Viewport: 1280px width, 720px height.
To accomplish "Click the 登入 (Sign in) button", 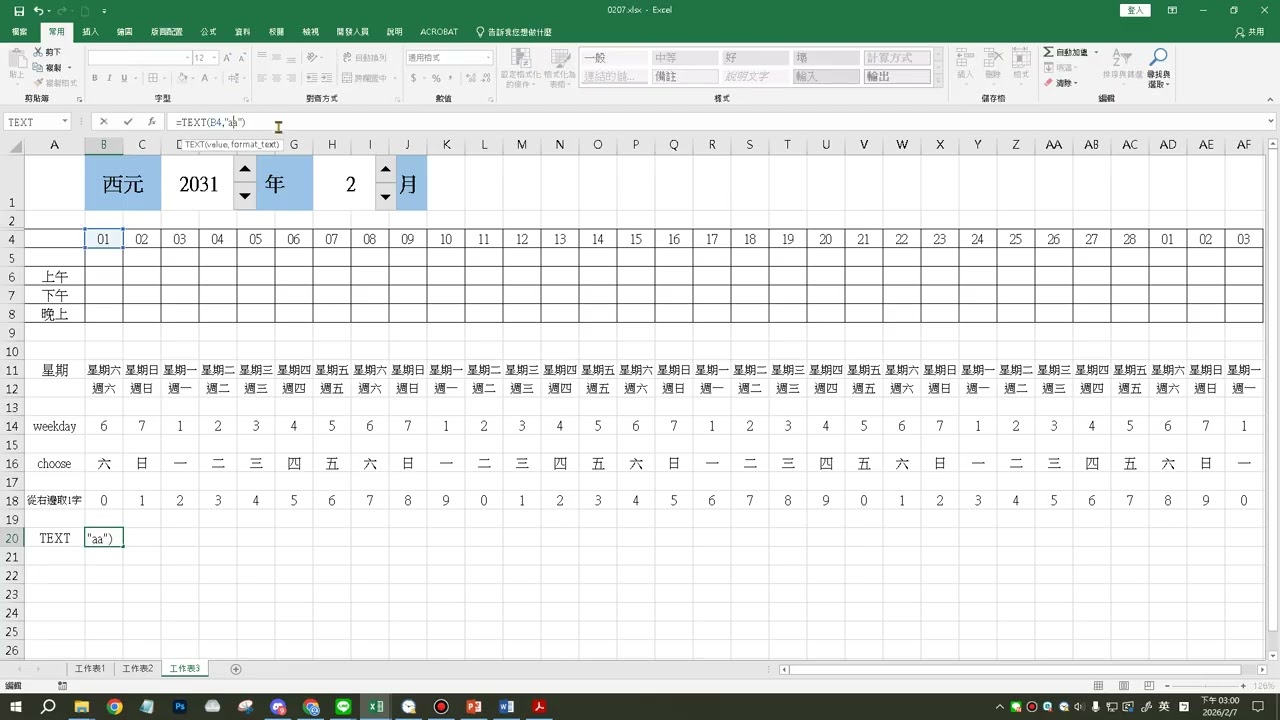I will [1136, 10].
